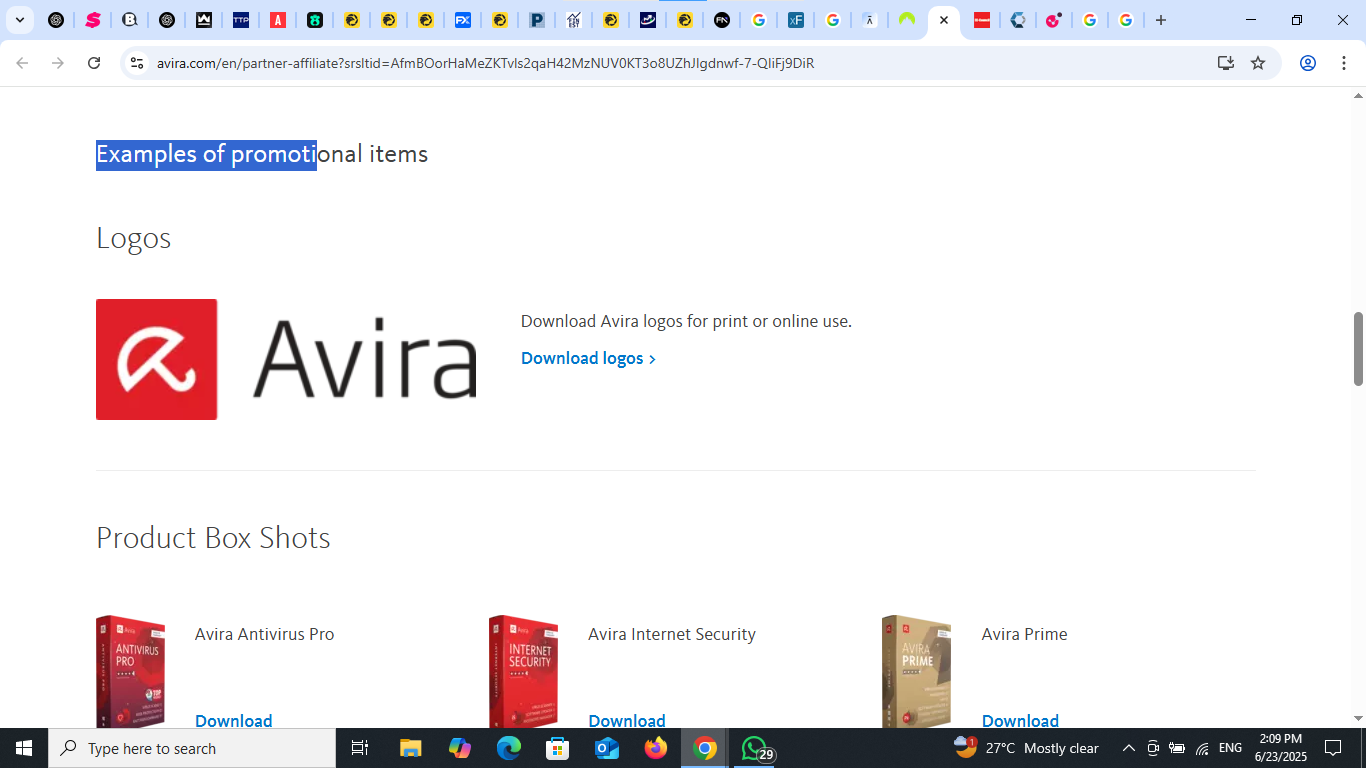The height and width of the screenshot is (768, 1366).
Task: Switch to the blue P favicon tab
Action: coord(537,20)
